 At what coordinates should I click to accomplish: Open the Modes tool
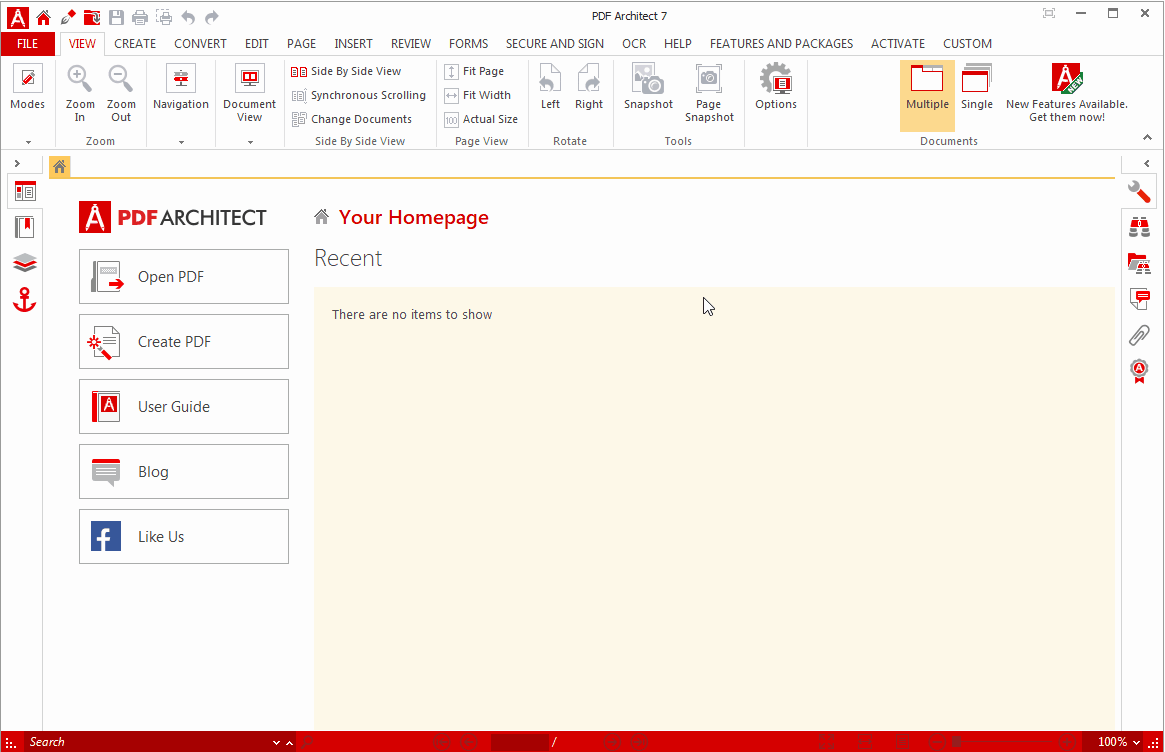(x=27, y=88)
